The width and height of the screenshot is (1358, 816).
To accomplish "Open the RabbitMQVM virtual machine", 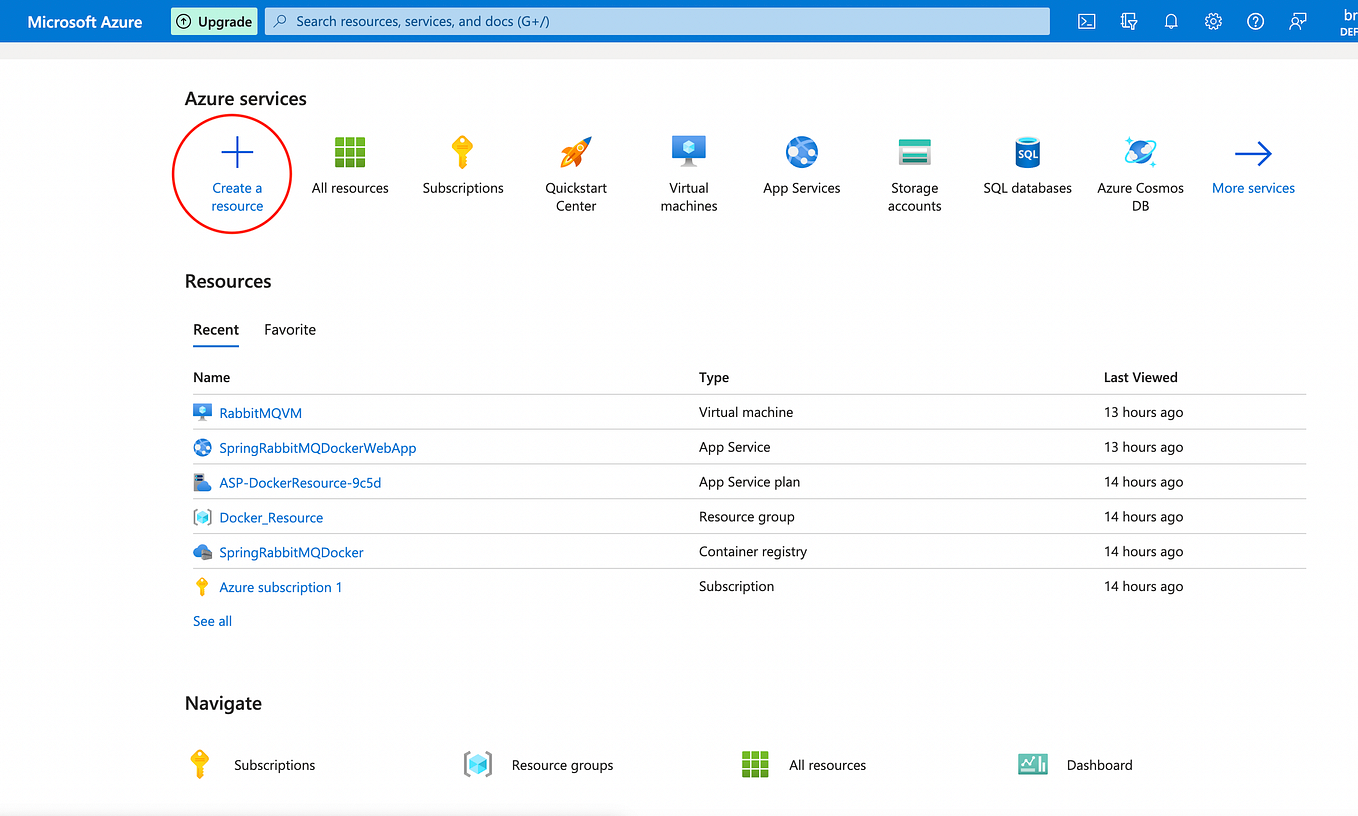I will (259, 412).
